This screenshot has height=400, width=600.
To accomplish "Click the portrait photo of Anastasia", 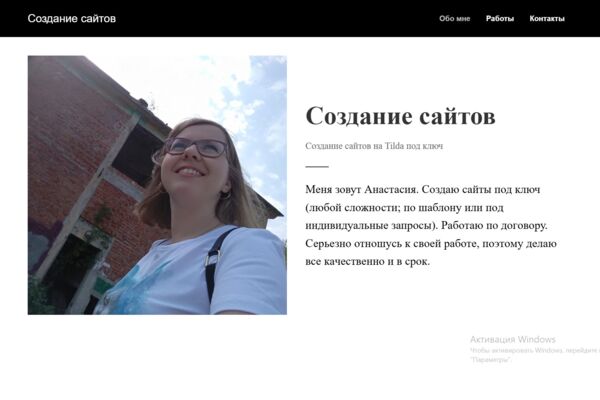I will coord(157,185).
